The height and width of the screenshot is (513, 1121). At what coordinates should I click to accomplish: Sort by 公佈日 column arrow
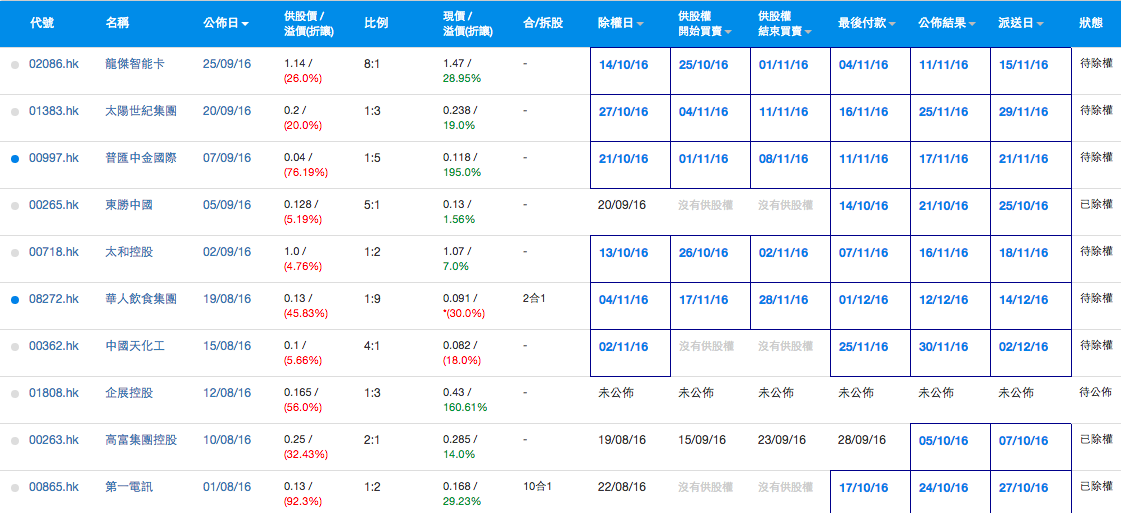tap(245, 23)
